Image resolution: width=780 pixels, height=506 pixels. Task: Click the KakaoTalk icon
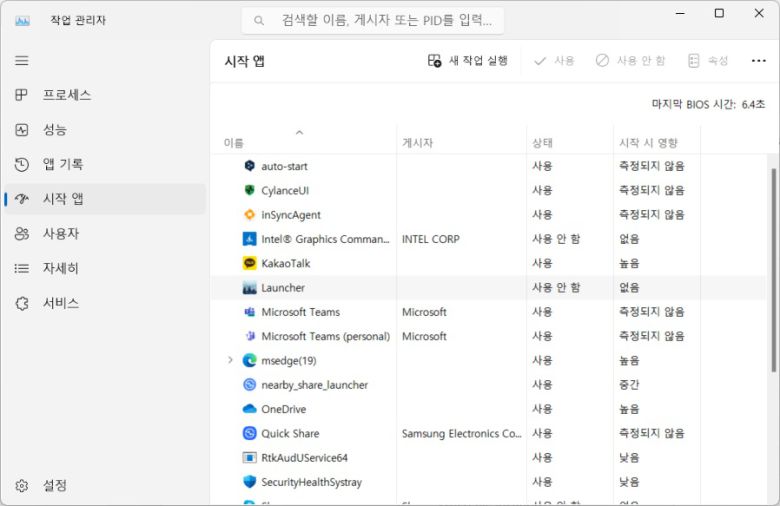[250, 263]
